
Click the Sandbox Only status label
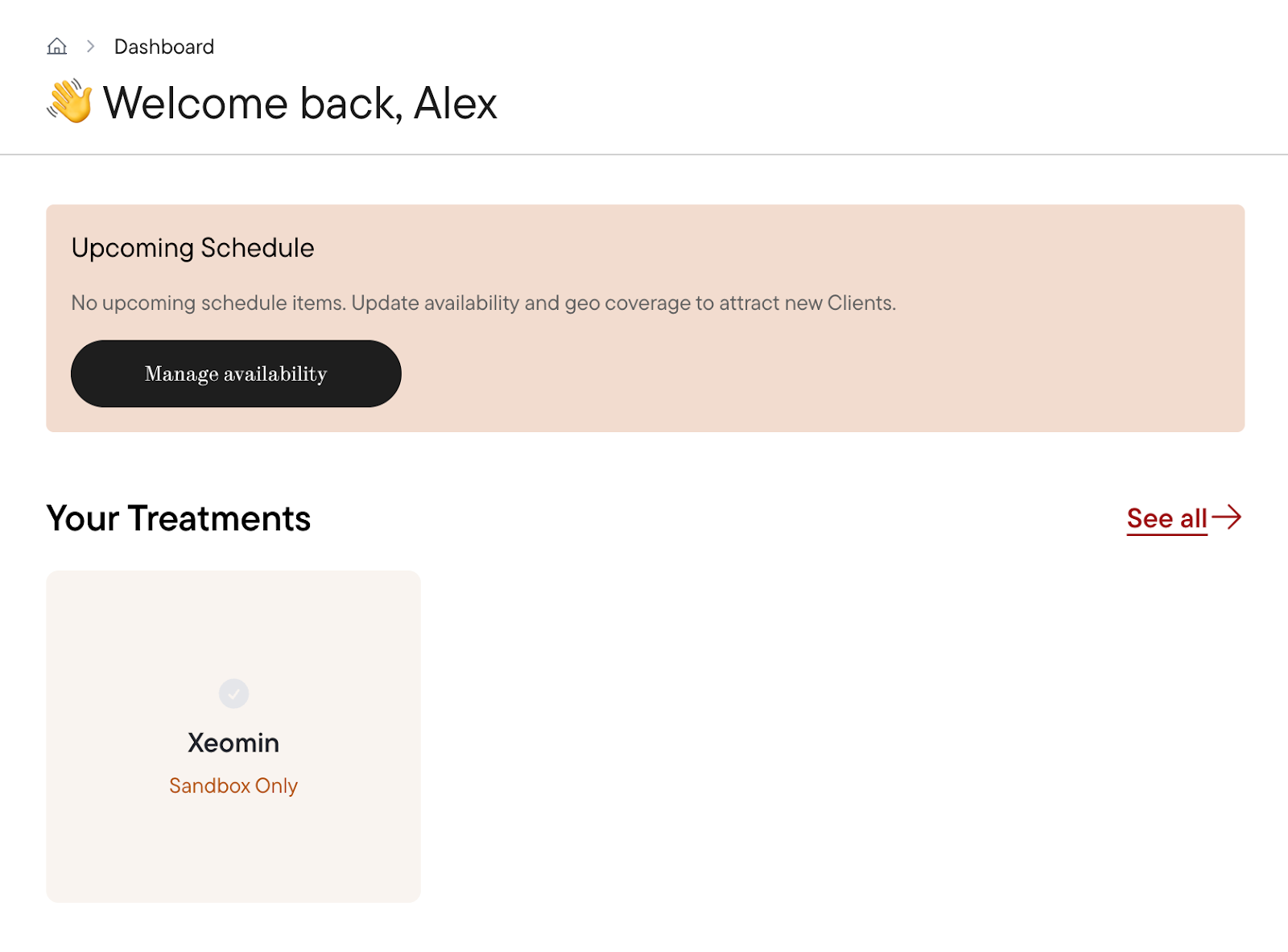233,785
